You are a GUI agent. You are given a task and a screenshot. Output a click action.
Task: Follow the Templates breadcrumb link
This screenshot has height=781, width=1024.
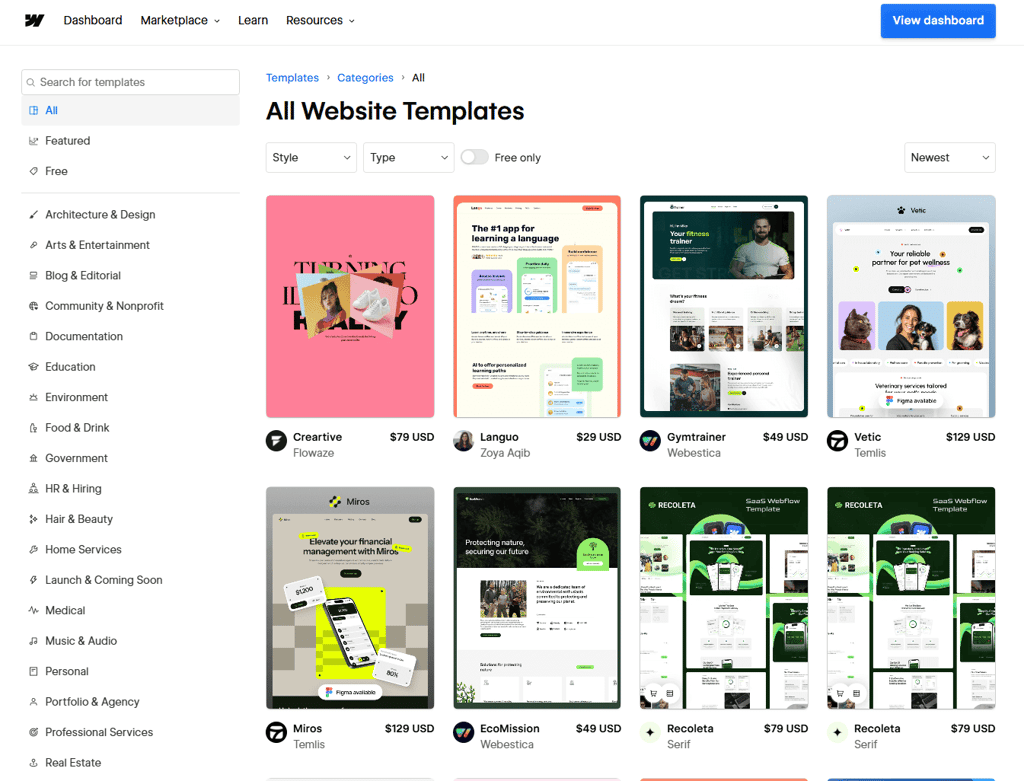pyautogui.click(x=293, y=78)
